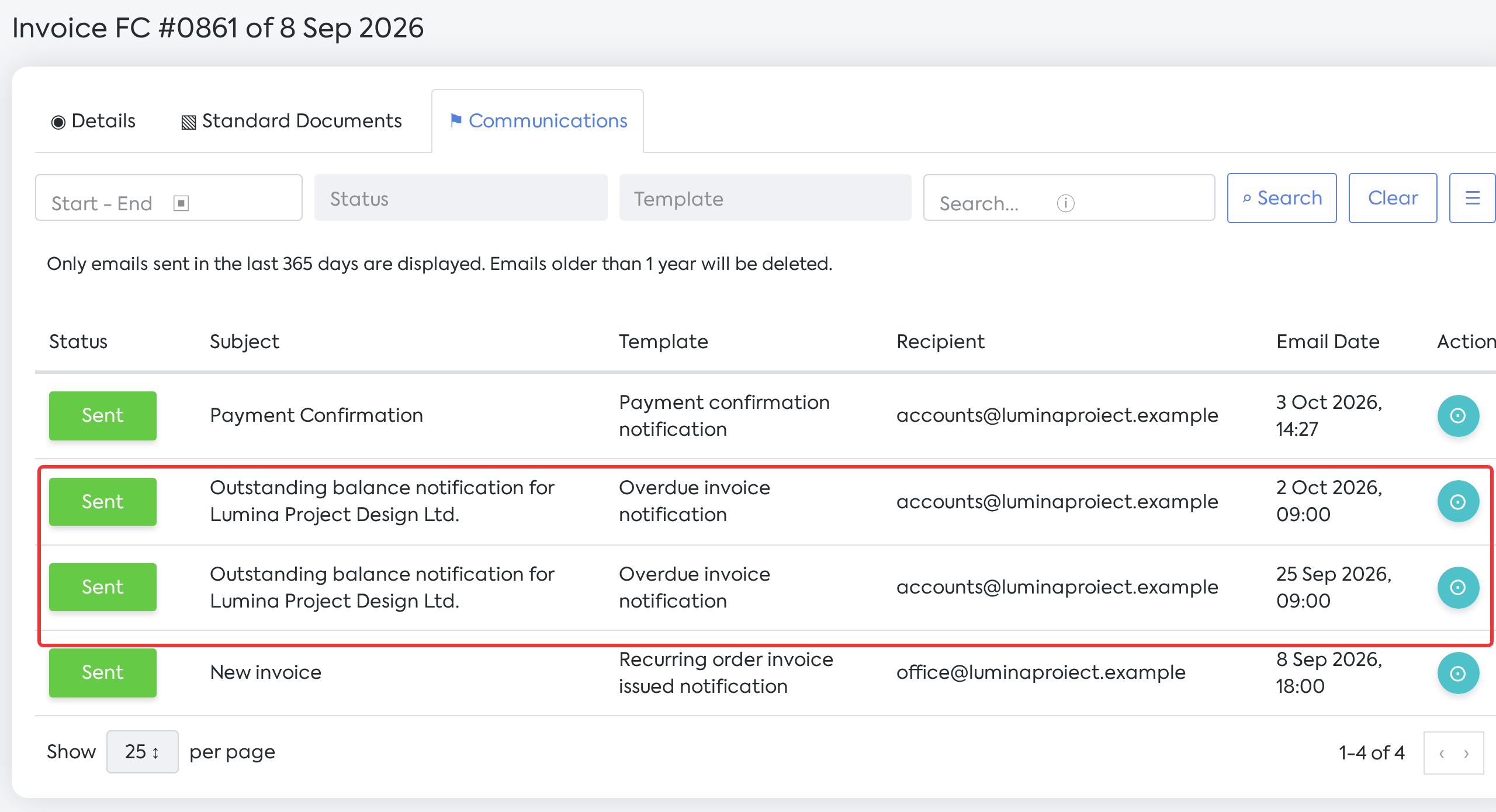Click the Recipient column header
Image resolution: width=1496 pixels, height=812 pixels.
[x=940, y=342]
